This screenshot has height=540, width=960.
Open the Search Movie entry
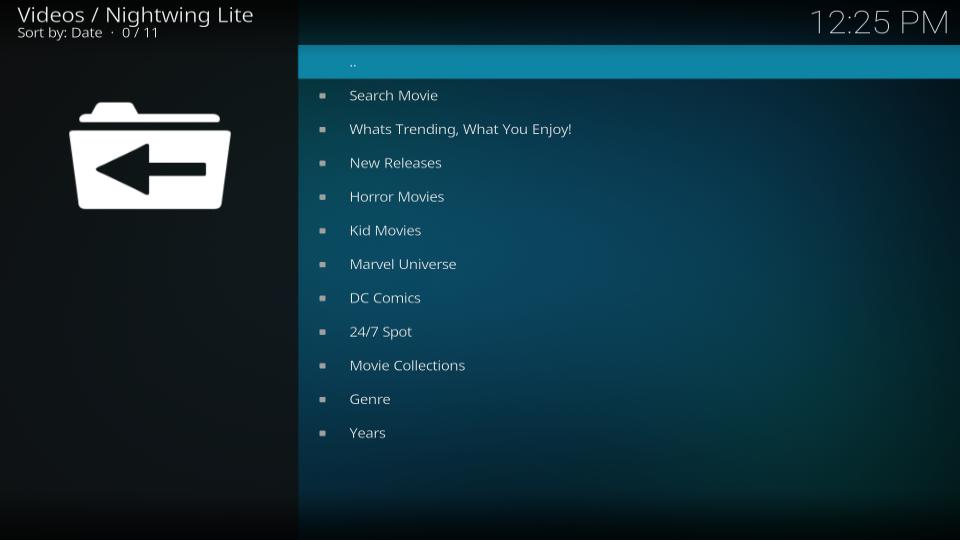click(x=629, y=96)
